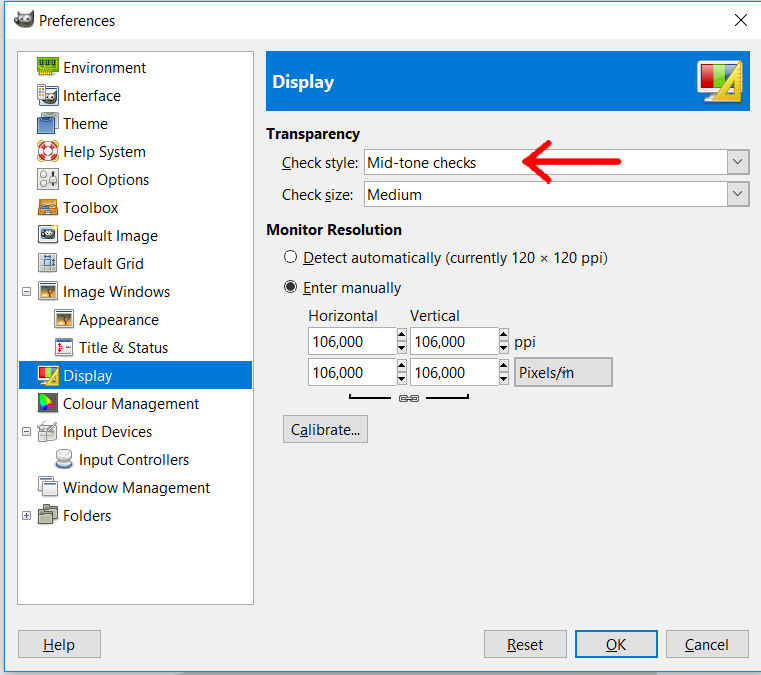This screenshot has width=761, height=675.
Task: Click the Help System lifebuoy icon
Action: (x=48, y=151)
